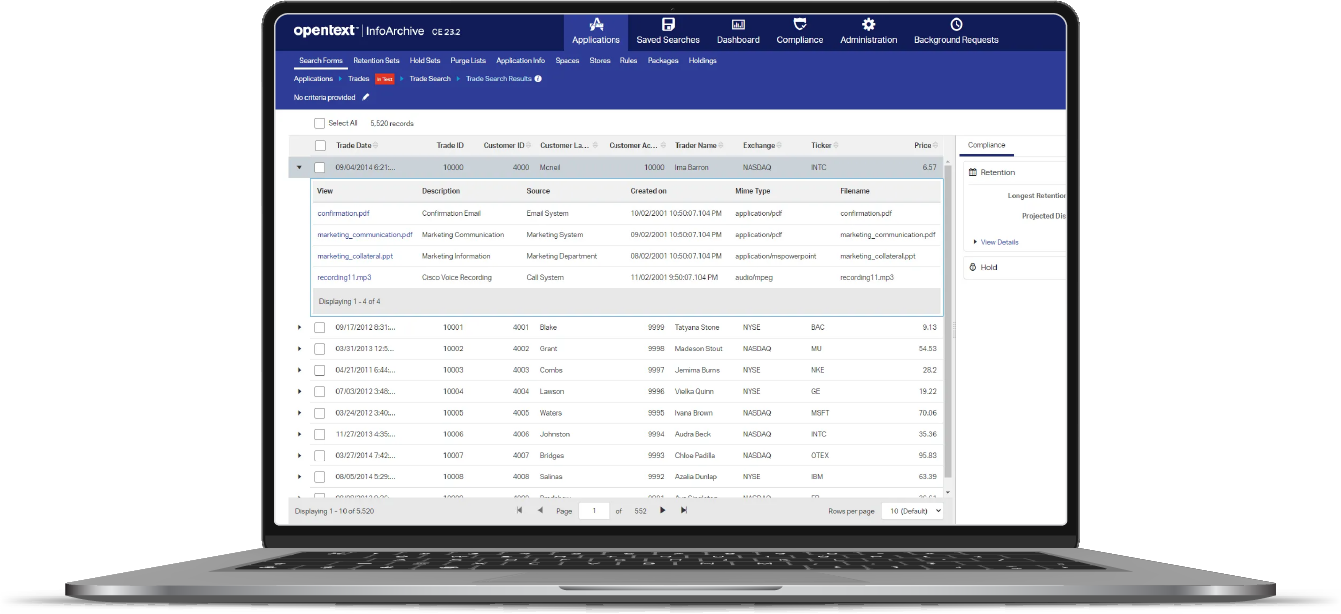Image resolution: width=1341 pixels, height=614 pixels.
Task: Check the row for Trade ID 10001
Action: [320, 327]
